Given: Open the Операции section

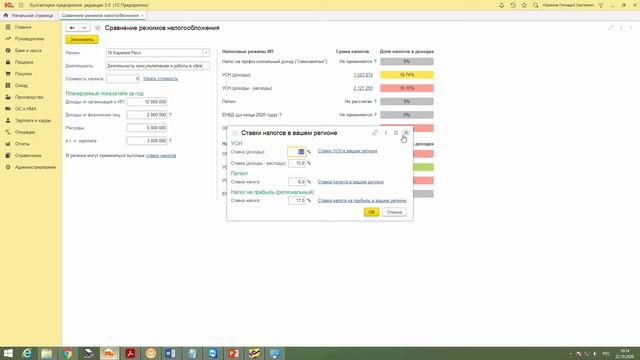Looking at the screenshot, I should 25,132.
